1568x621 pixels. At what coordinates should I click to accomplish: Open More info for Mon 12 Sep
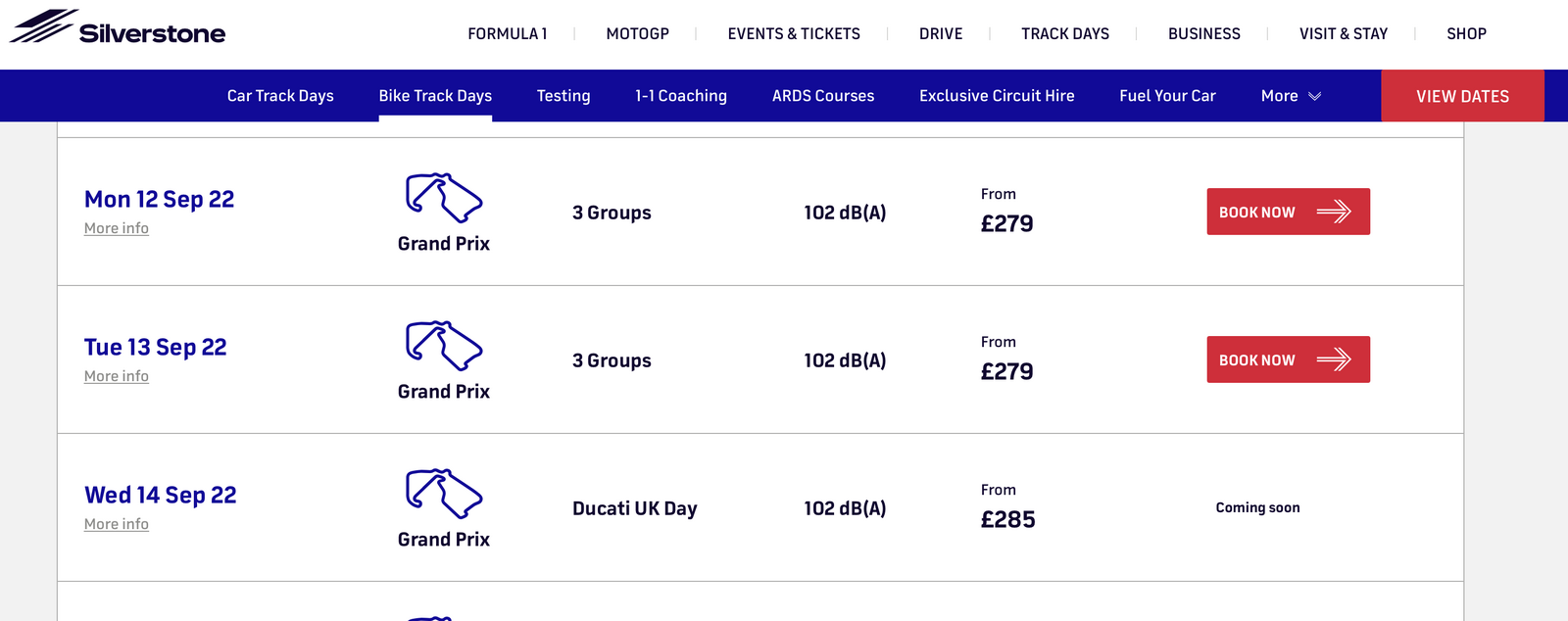117,228
